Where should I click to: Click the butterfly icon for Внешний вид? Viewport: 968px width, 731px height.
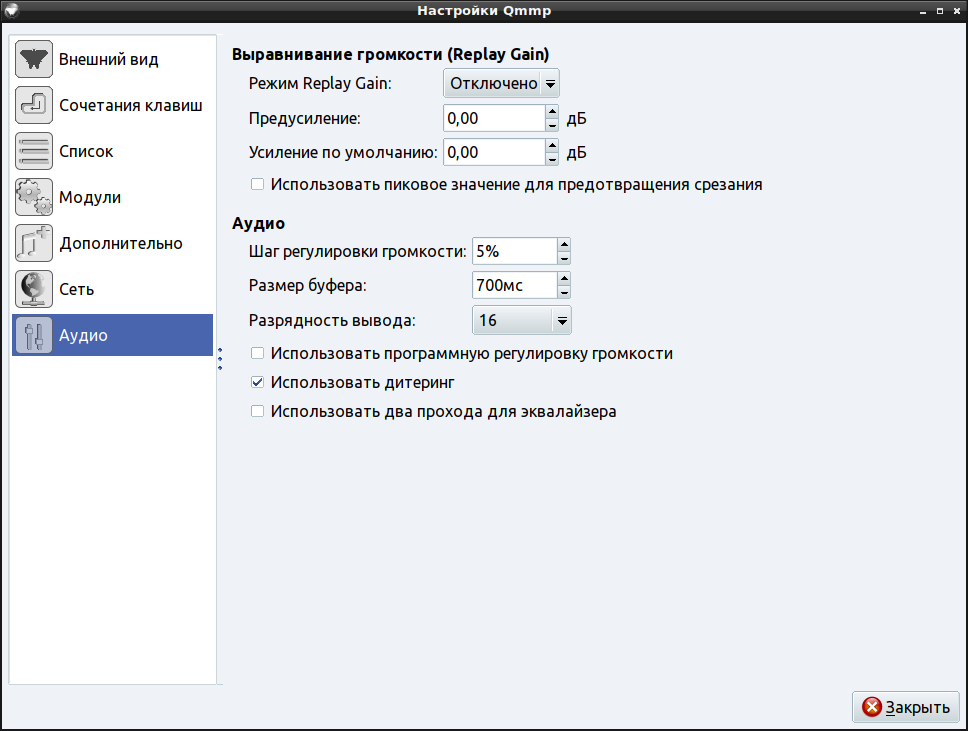tap(34, 60)
